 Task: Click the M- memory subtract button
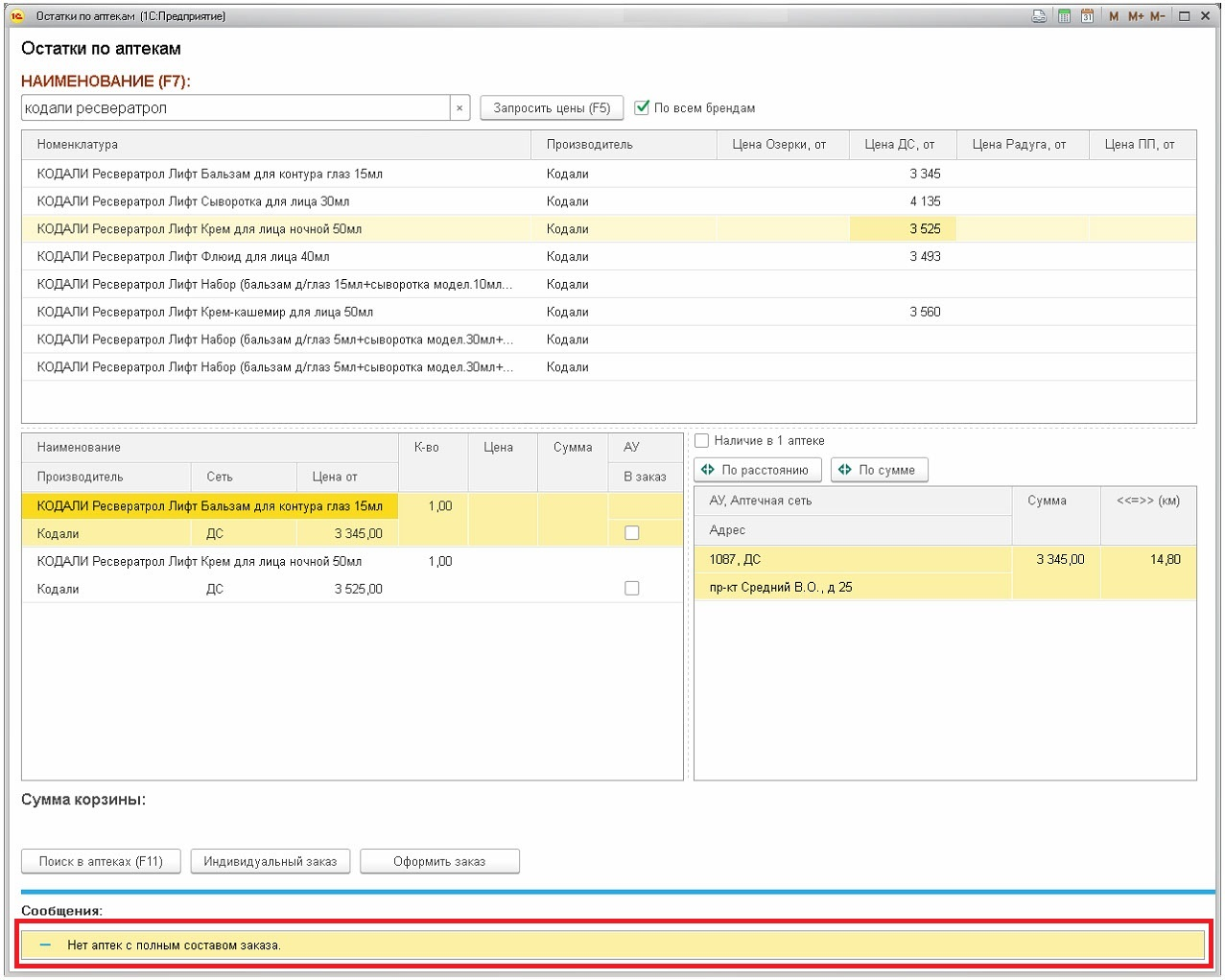pos(1157,16)
